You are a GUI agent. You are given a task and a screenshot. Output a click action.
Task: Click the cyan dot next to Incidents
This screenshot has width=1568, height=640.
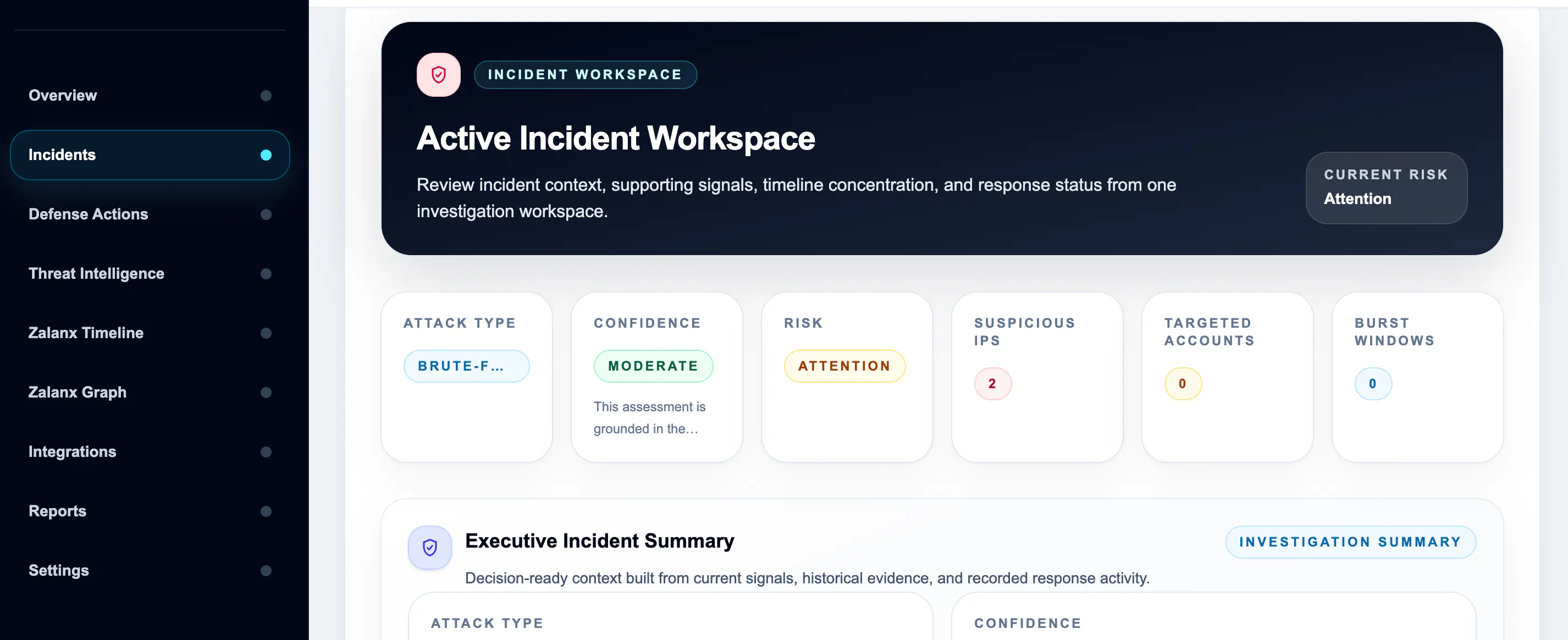point(266,155)
